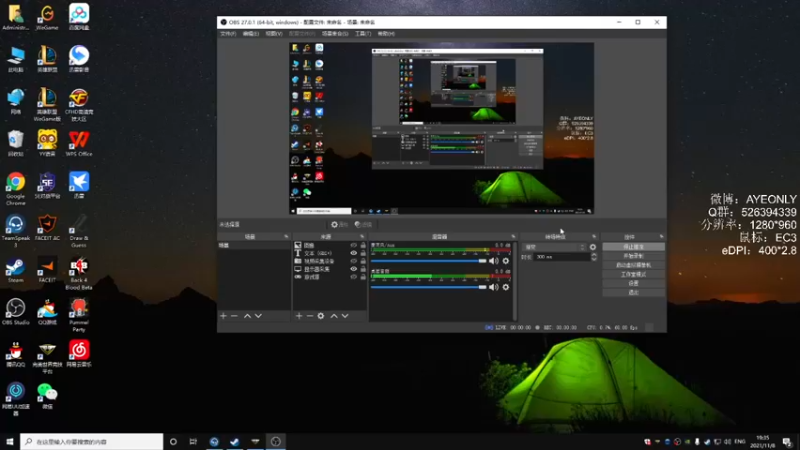Mute the Desktop Audio speaker icon

pyautogui.click(x=494, y=287)
